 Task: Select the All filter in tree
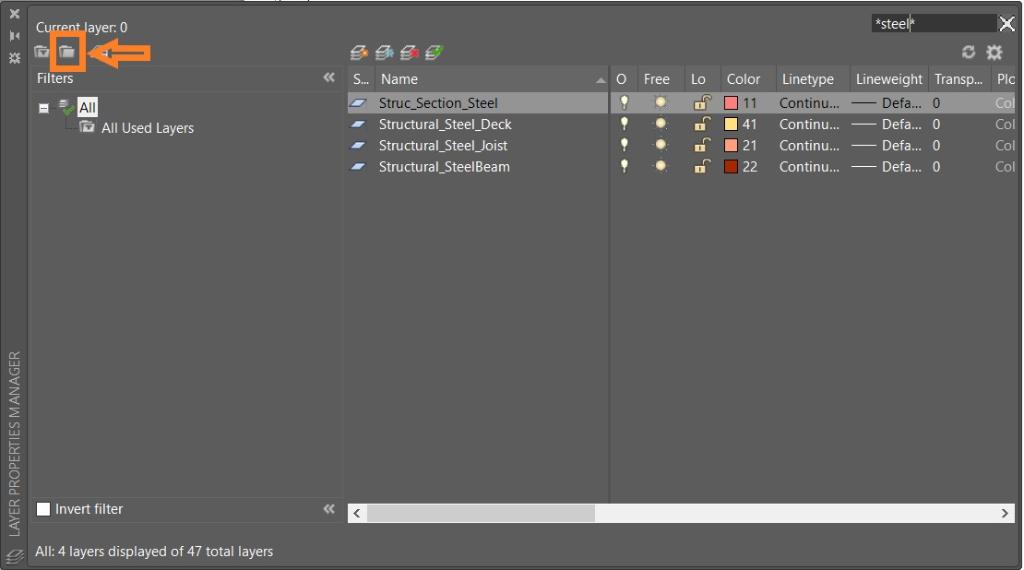(x=88, y=107)
